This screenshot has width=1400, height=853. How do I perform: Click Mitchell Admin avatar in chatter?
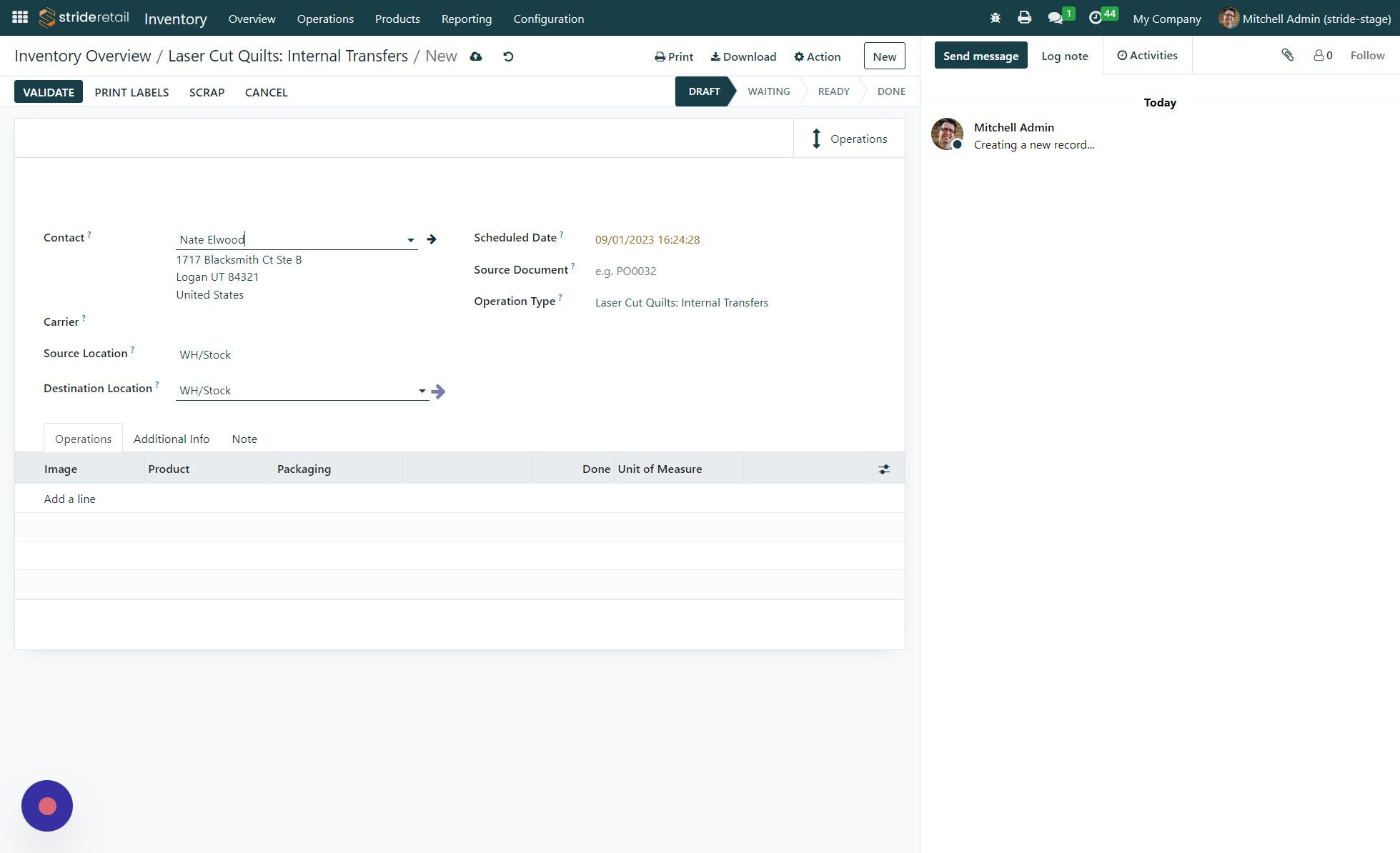coord(947,134)
